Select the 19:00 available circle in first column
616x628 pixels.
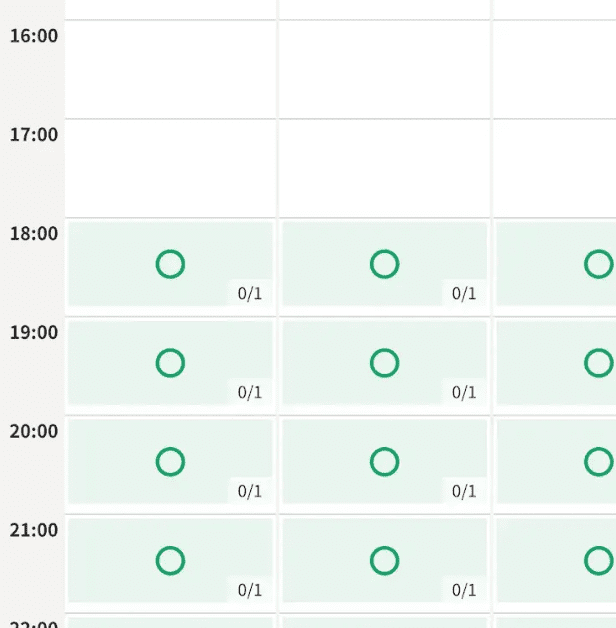click(170, 363)
